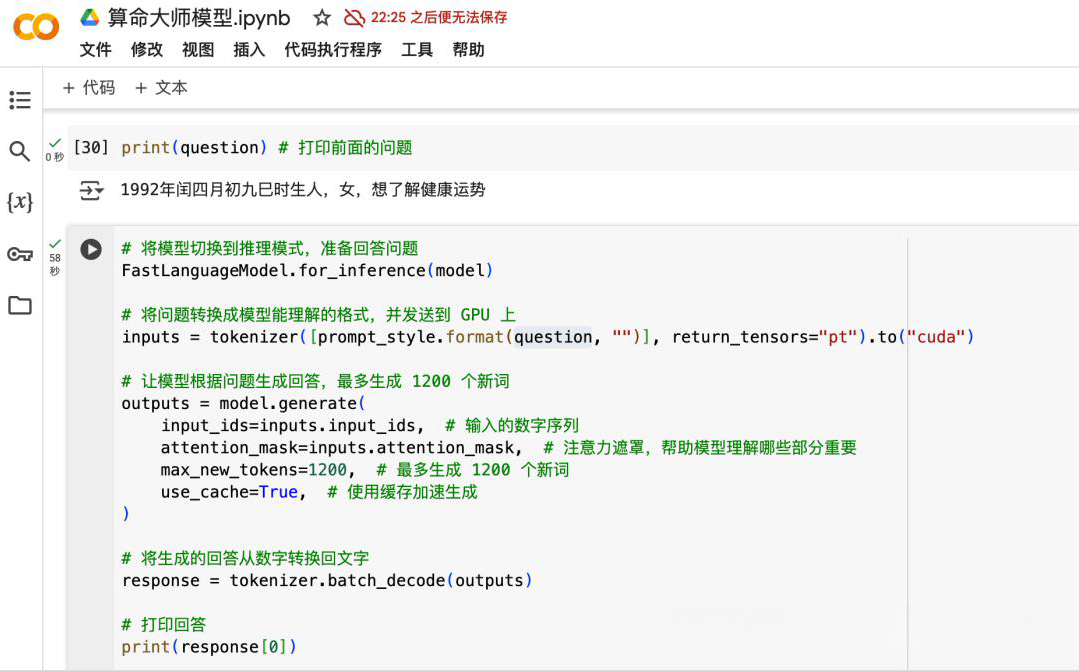
Task: Click the input_ids=inputs.input_ids line
Action: [x=370, y=425]
